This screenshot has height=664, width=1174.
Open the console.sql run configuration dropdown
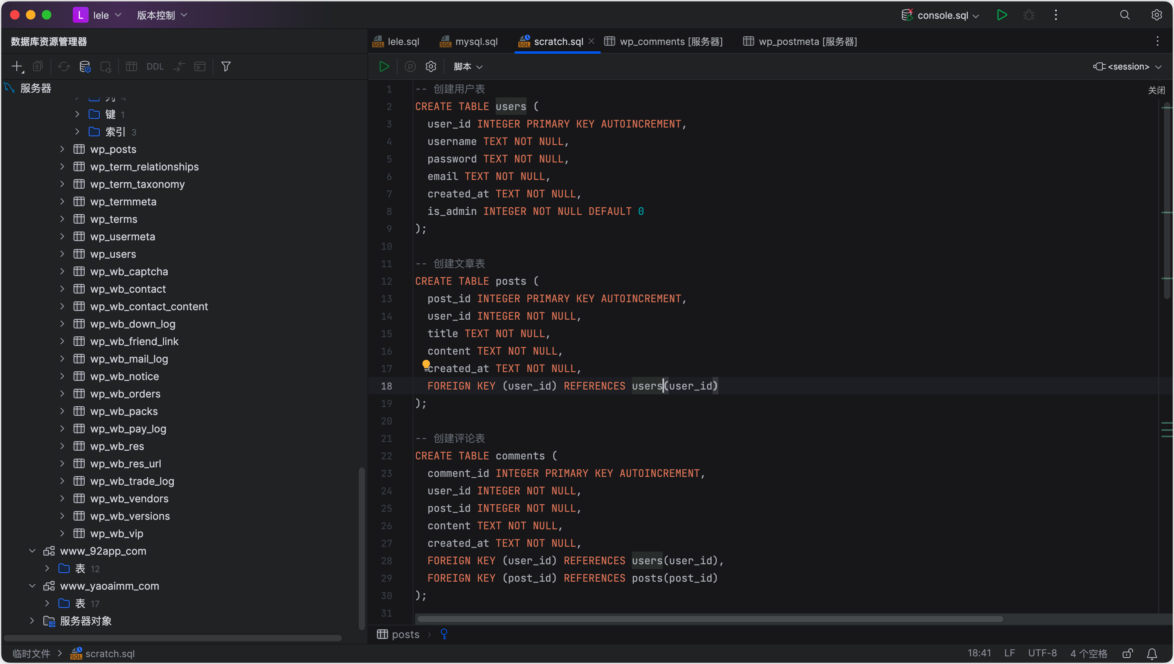940,15
